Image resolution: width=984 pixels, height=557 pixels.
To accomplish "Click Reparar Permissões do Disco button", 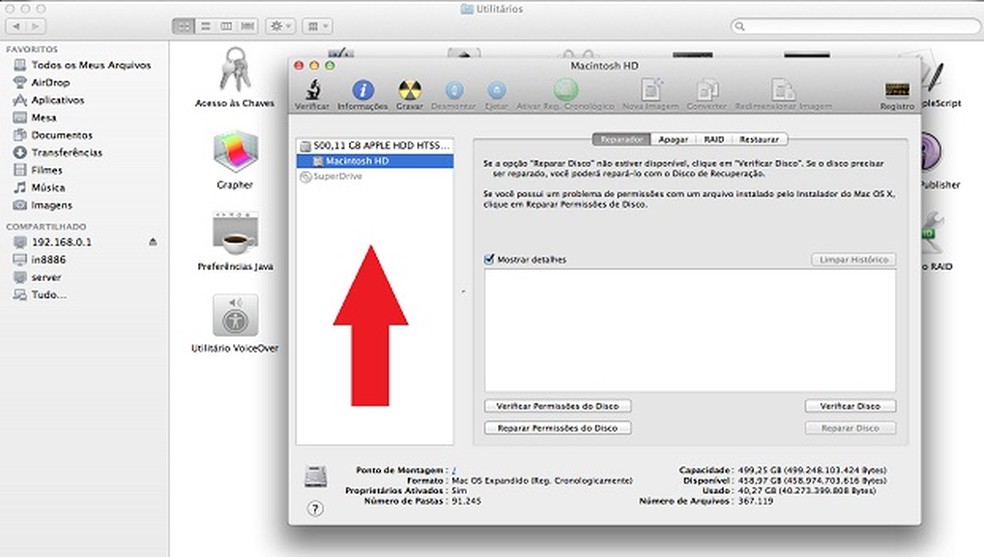I will point(557,428).
